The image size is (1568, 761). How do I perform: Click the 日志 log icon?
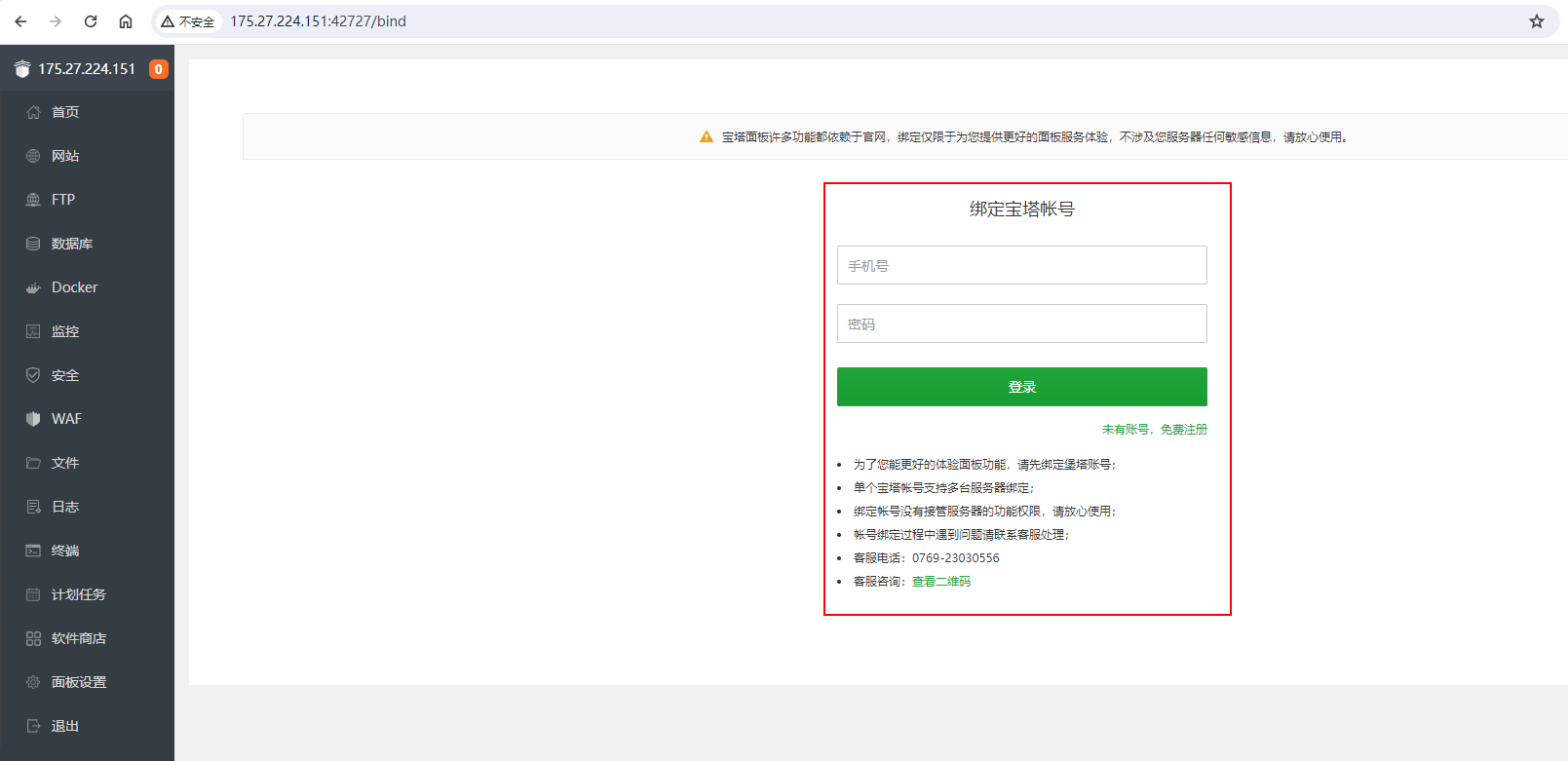(x=33, y=507)
